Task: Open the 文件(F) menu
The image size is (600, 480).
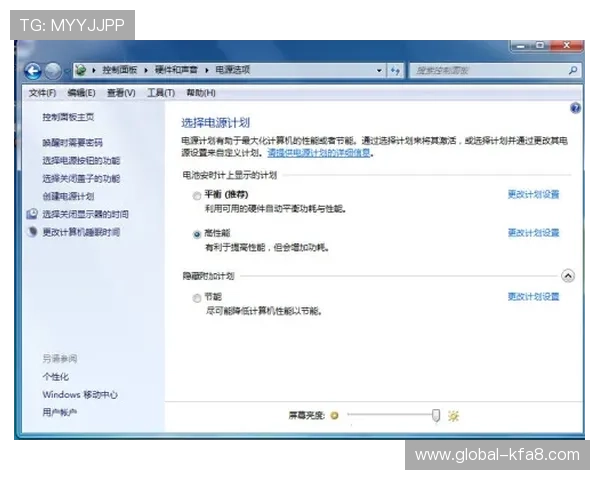Action: click(42, 93)
